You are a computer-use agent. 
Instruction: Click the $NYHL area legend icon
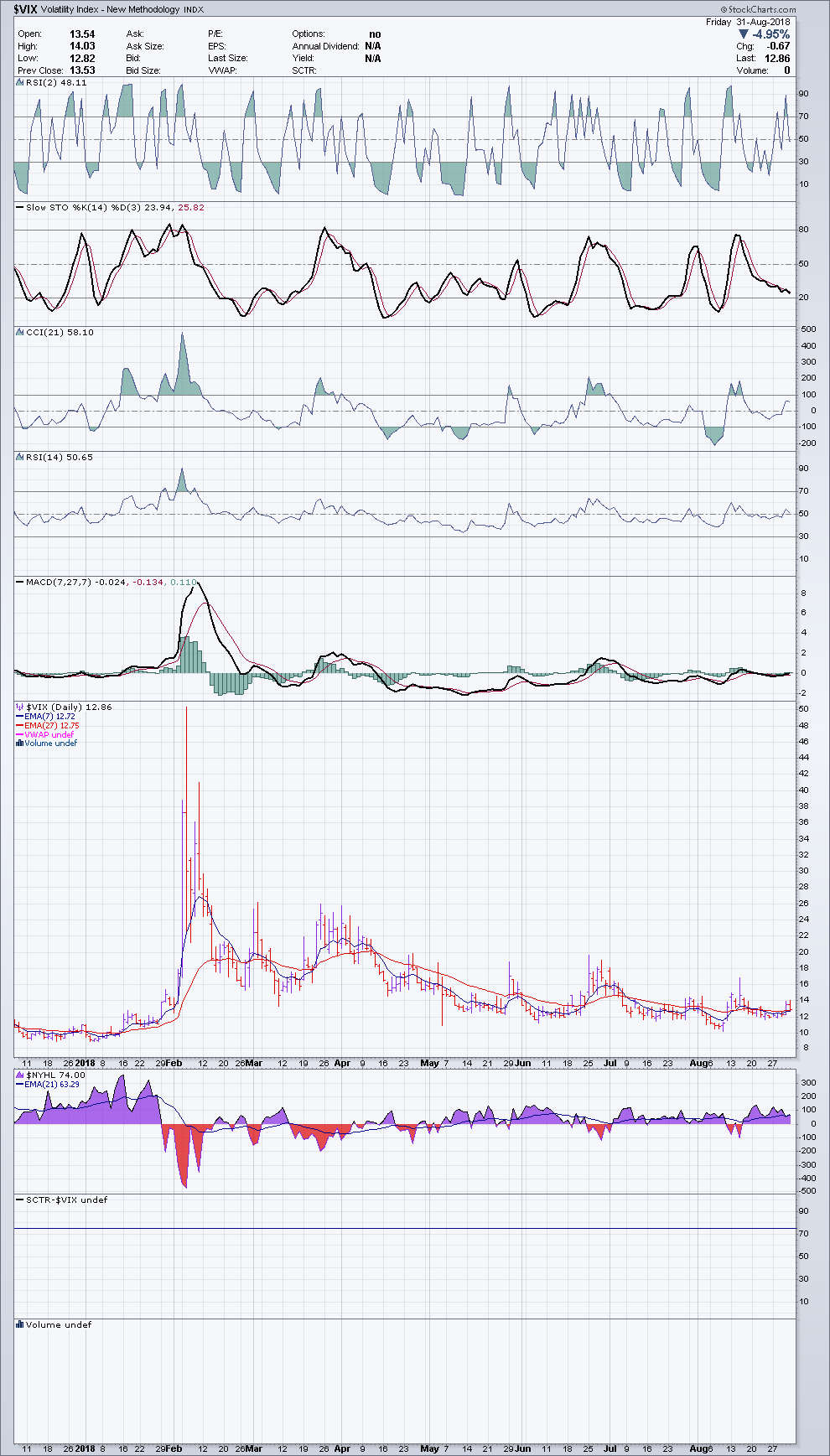pyautogui.click(x=20, y=1075)
